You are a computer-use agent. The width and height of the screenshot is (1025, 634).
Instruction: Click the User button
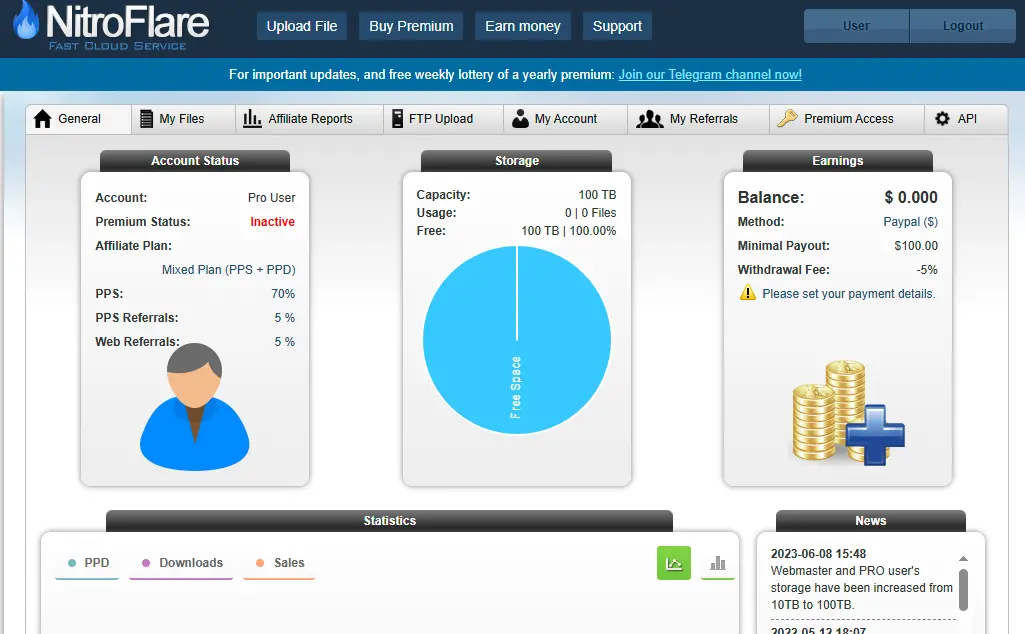856,26
